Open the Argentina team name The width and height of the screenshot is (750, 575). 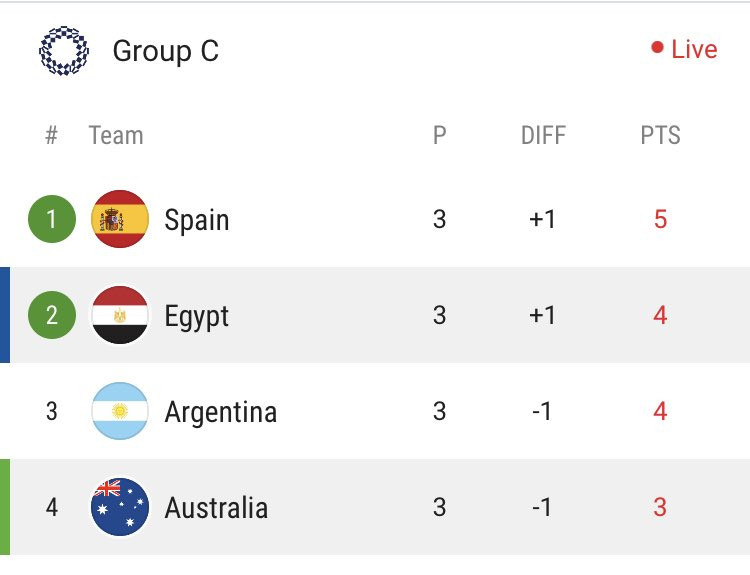point(221,411)
